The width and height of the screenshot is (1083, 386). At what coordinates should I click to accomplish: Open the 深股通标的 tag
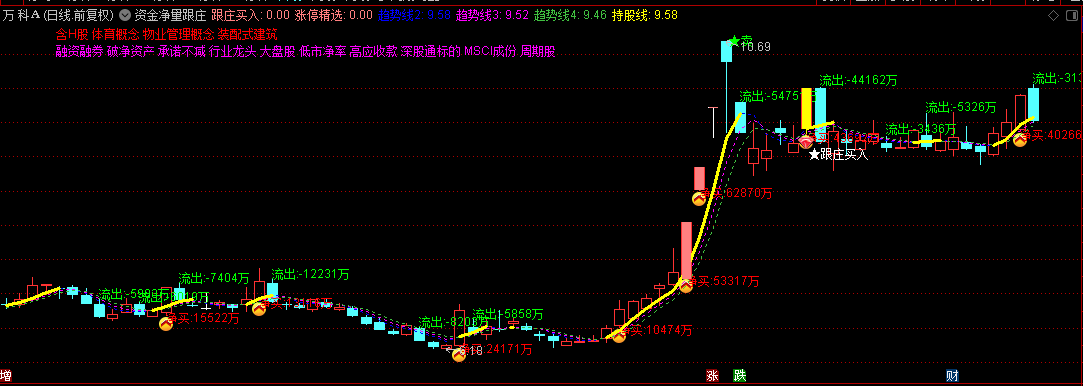click(430, 51)
